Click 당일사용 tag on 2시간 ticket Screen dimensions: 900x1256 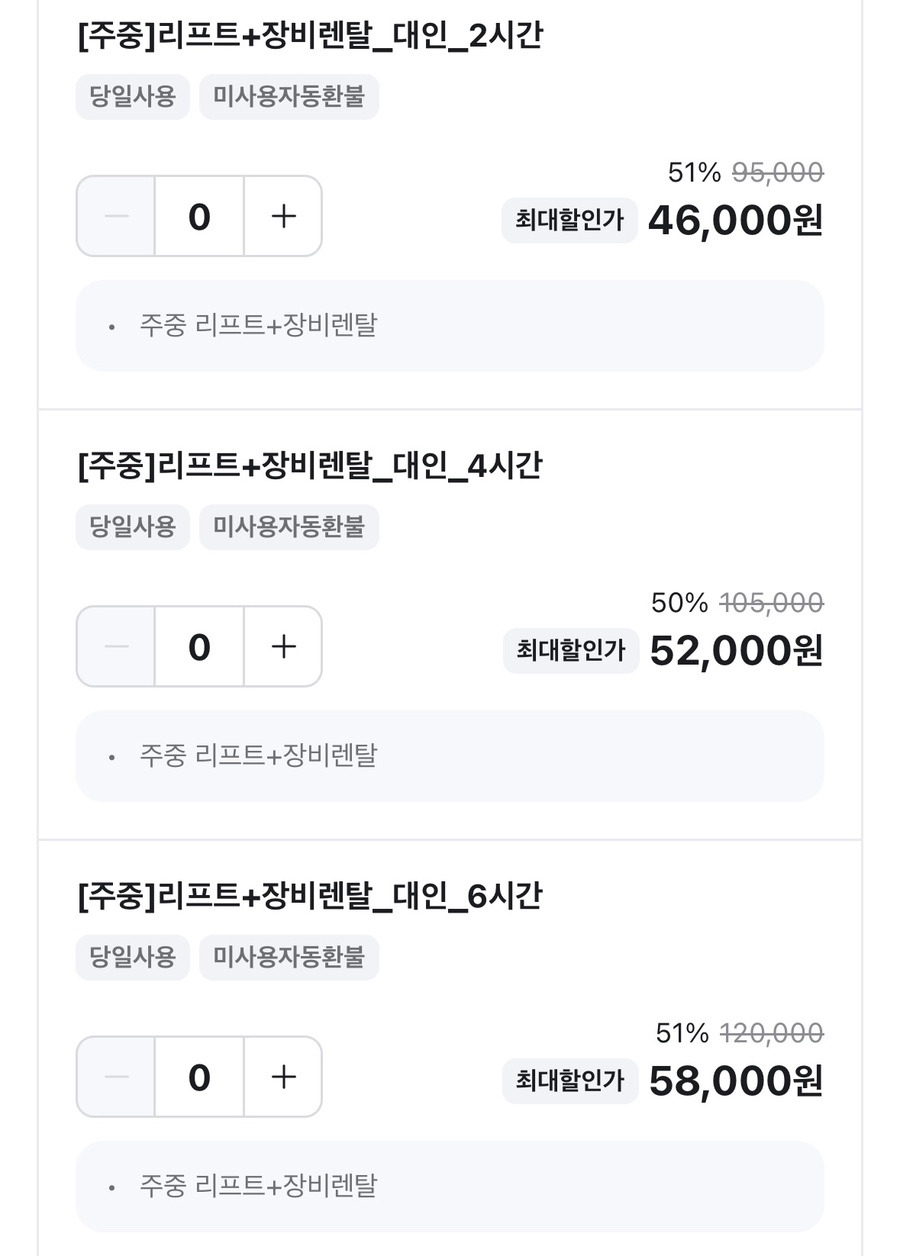(132, 97)
